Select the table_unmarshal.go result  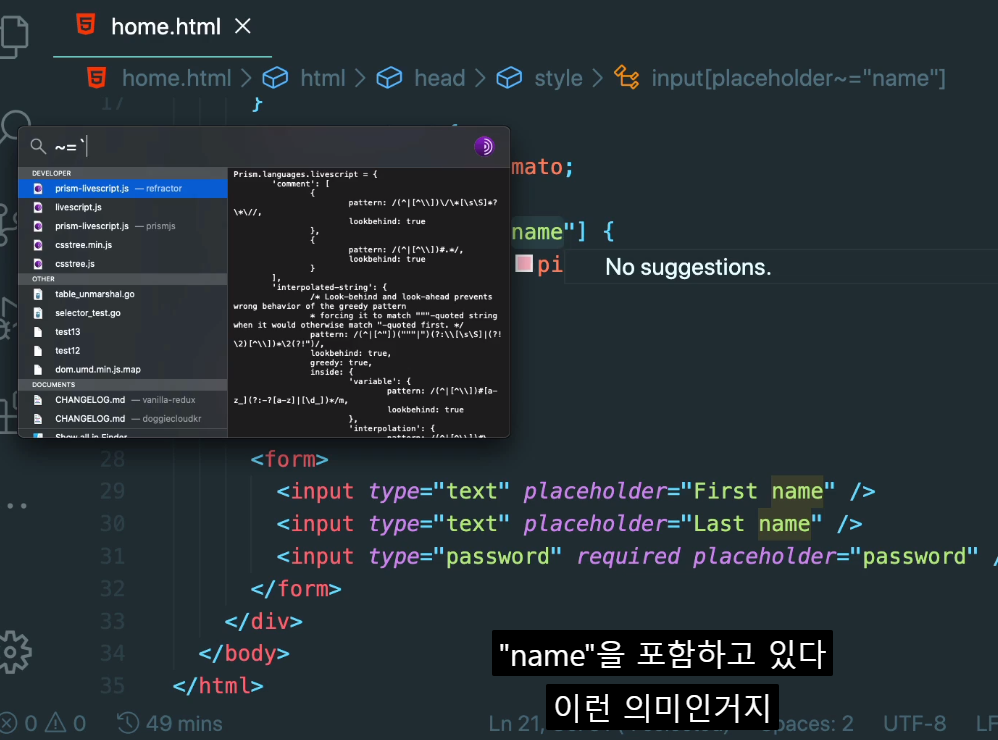pos(122,294)
